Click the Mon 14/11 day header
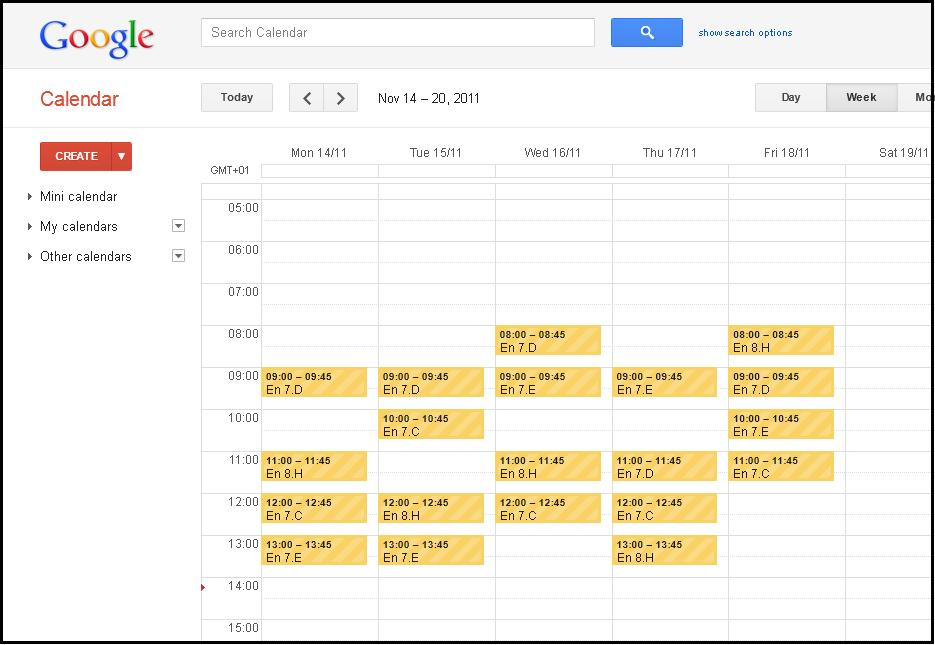 click(316, 153)
